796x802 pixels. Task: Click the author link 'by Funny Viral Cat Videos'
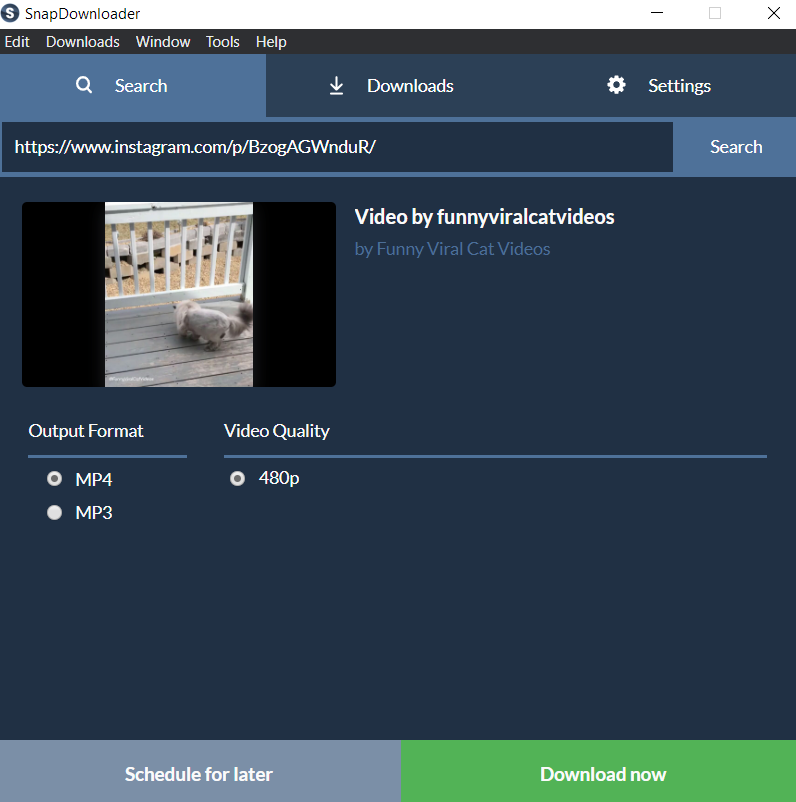[x=452, y=249]
